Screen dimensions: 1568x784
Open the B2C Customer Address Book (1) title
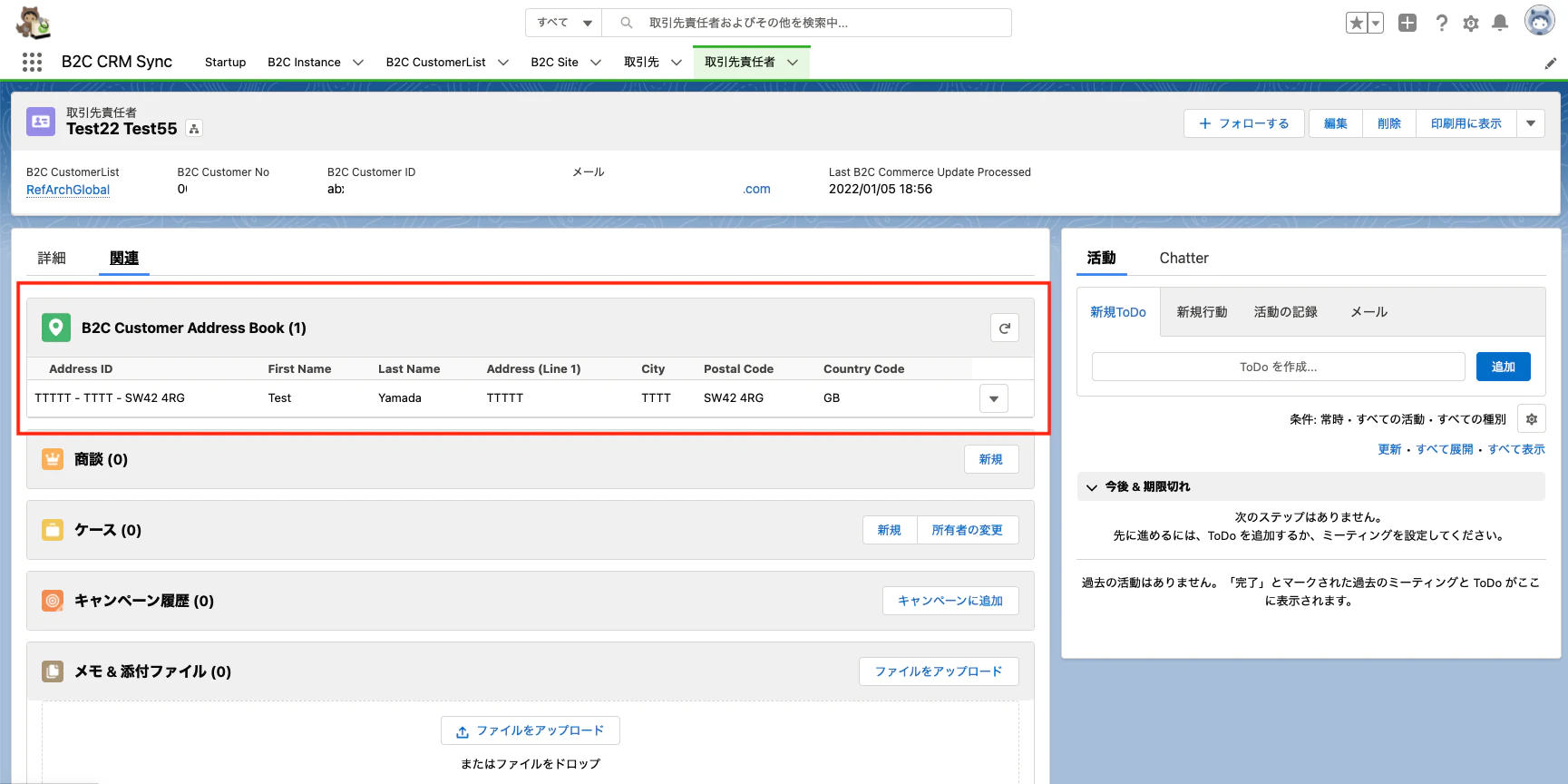click(x=193, y=328)
